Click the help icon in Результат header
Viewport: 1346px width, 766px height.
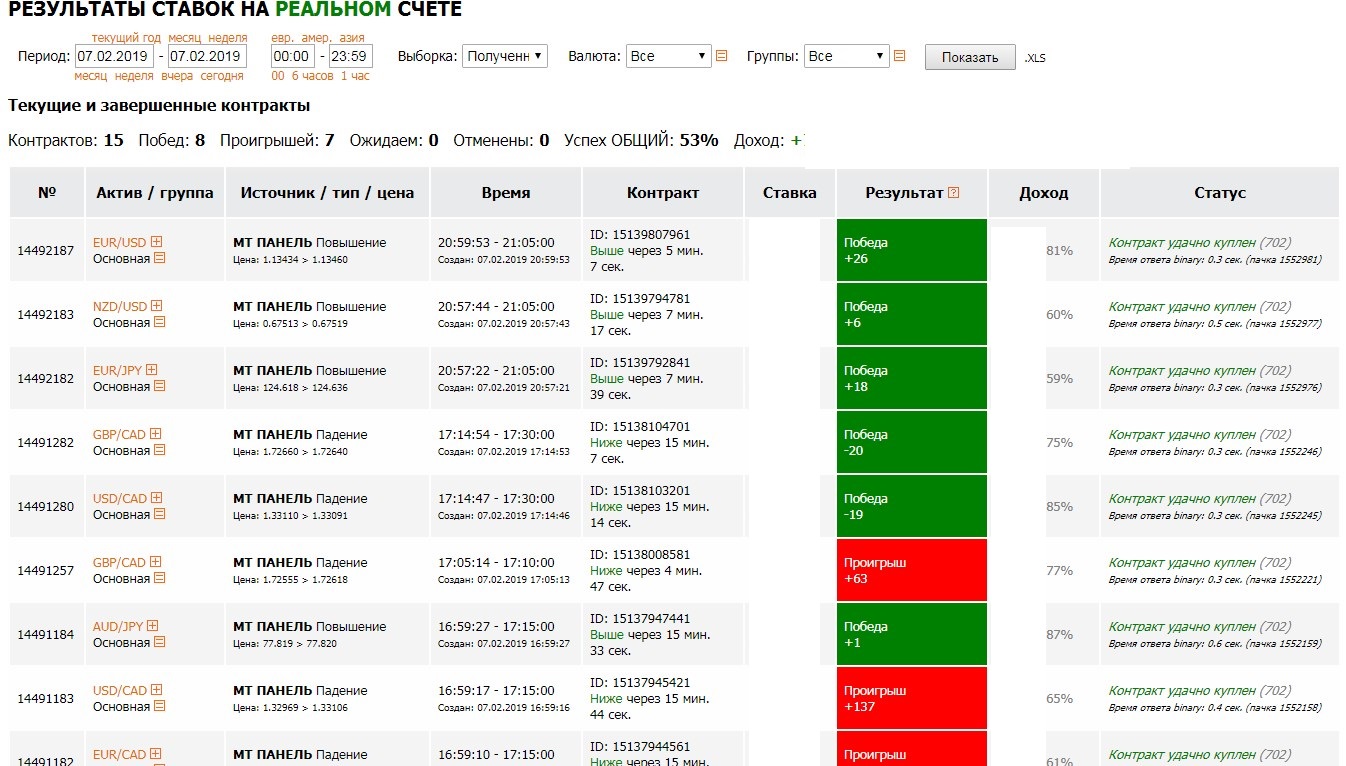(953, 193)
